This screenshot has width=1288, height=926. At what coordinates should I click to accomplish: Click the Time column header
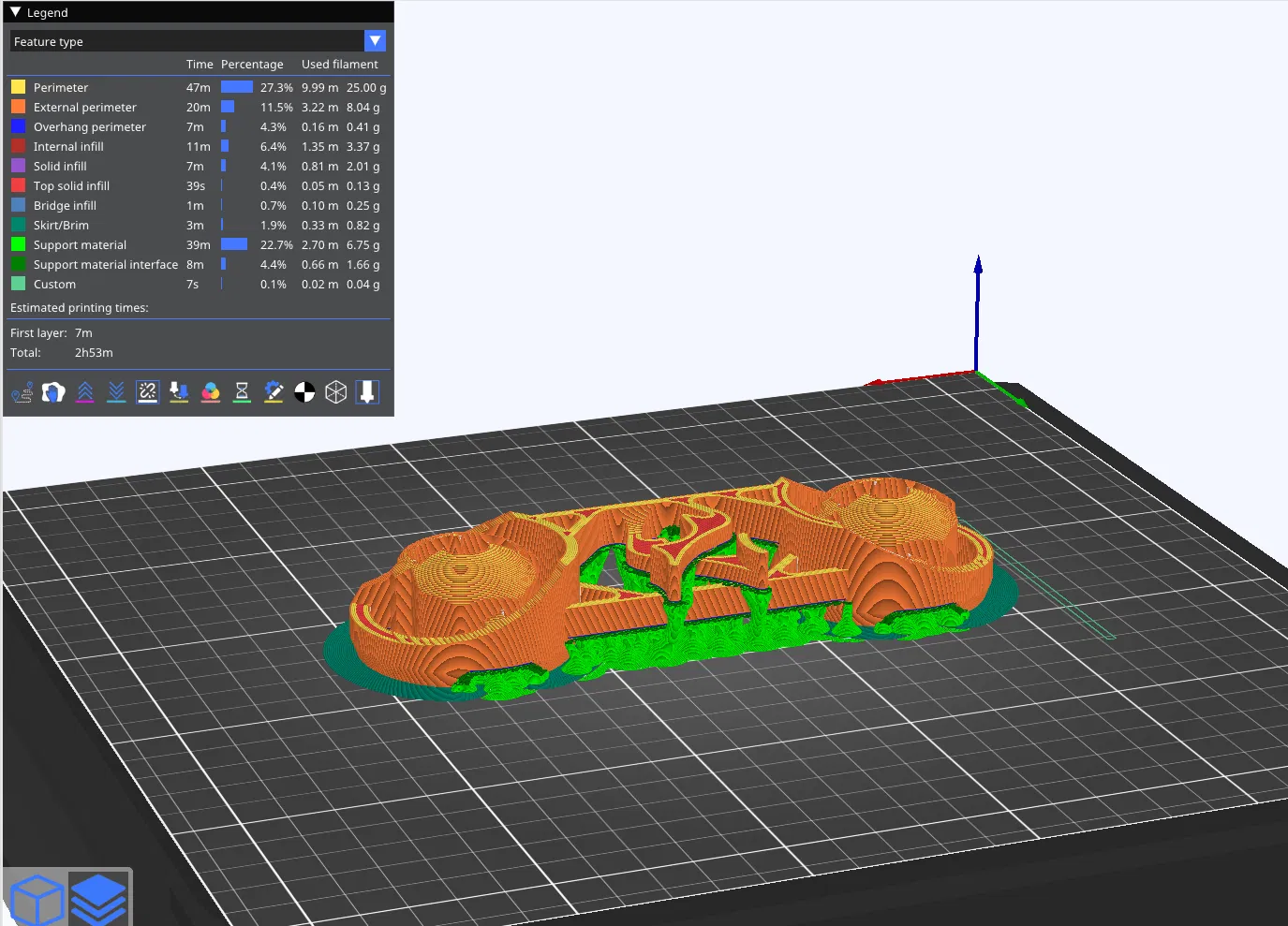pyautogui.click(x=200, y=65)
